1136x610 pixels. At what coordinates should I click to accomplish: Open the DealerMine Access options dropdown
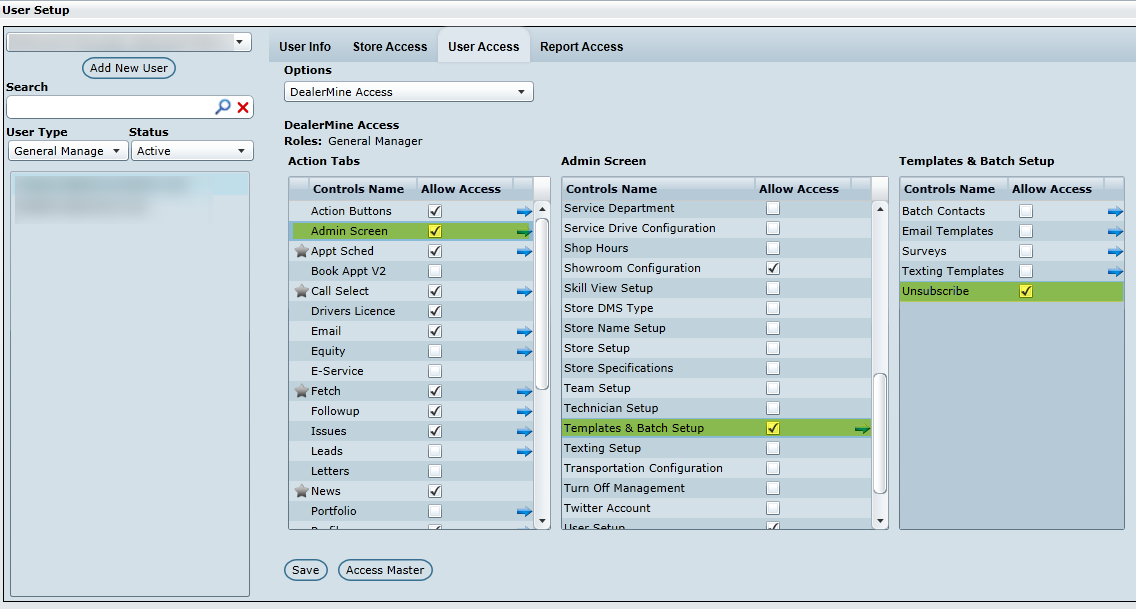(409, 92)
